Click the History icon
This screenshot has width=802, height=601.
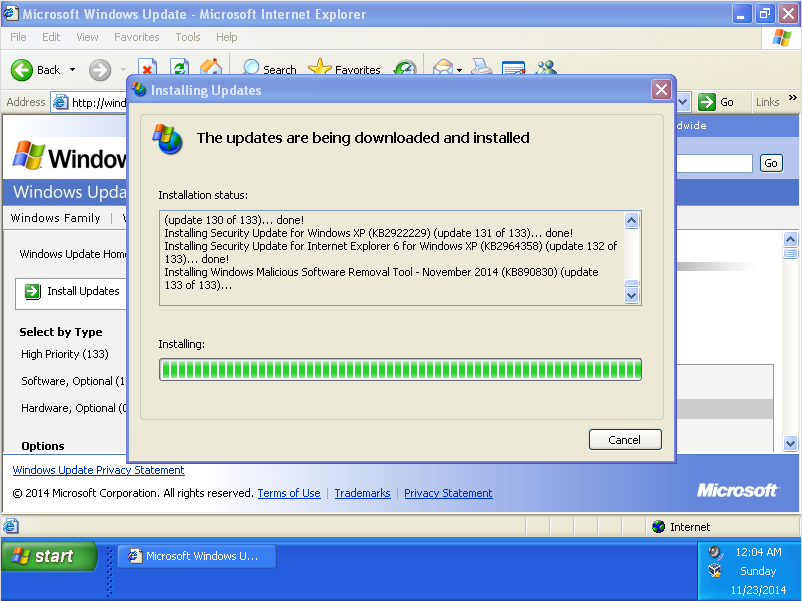coord(404,67)
